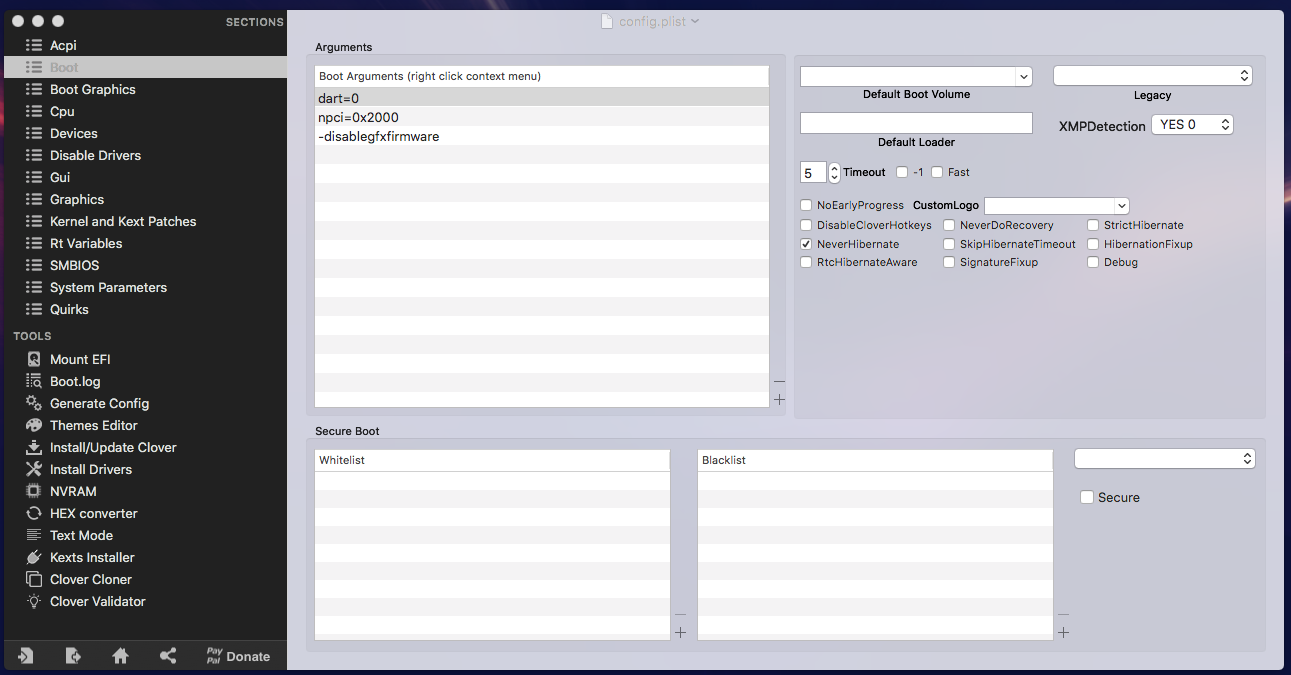The image size is (1291, 675).
Task: Click the Generate Config gears icon
Action: [34, 403]
